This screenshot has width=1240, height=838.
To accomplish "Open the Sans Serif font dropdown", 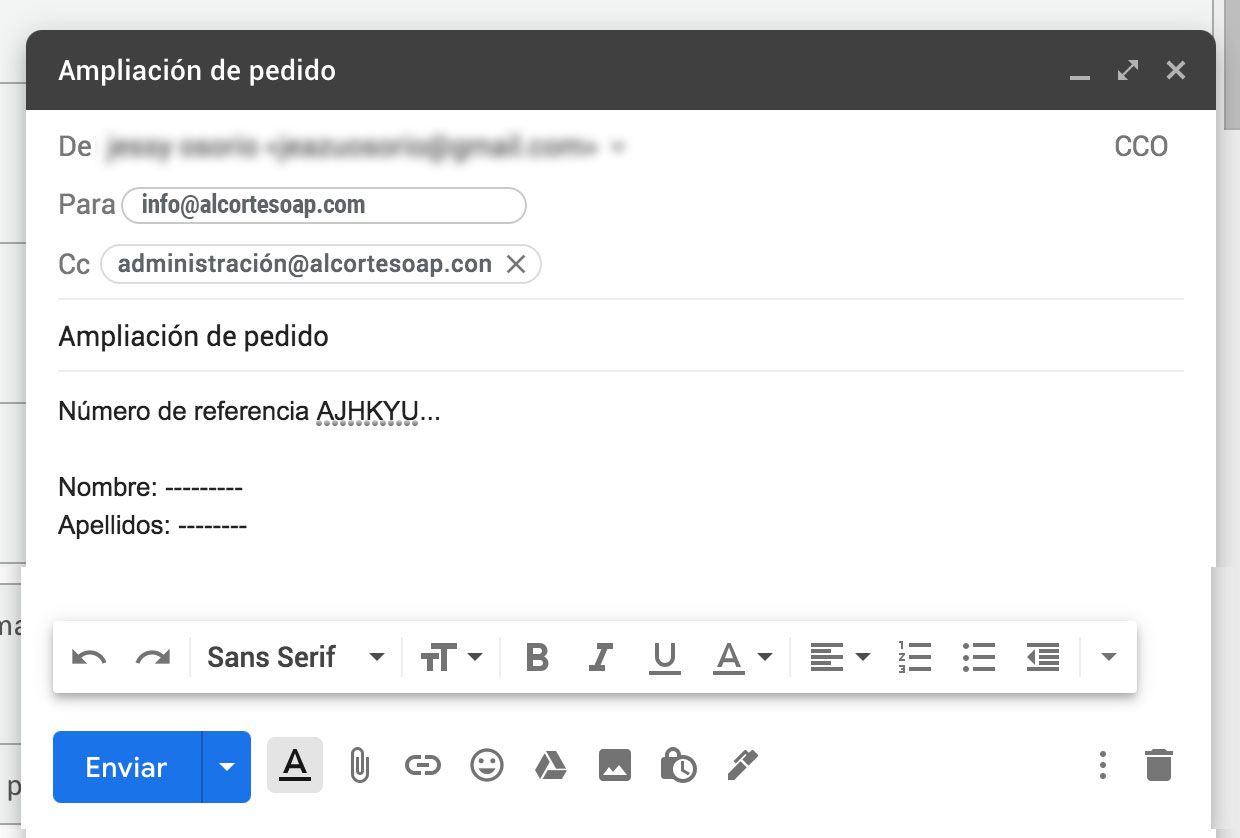I will point(296,657).
